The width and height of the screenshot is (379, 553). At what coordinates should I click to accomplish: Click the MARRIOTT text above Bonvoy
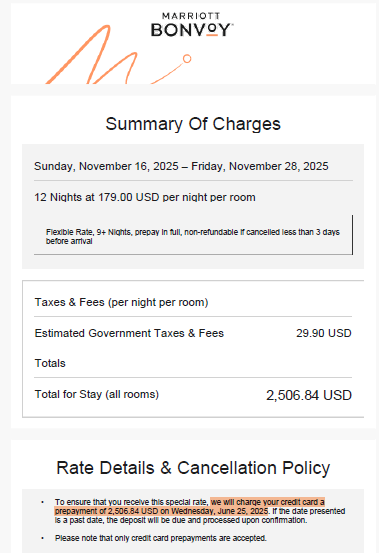(x=186, y=16)
